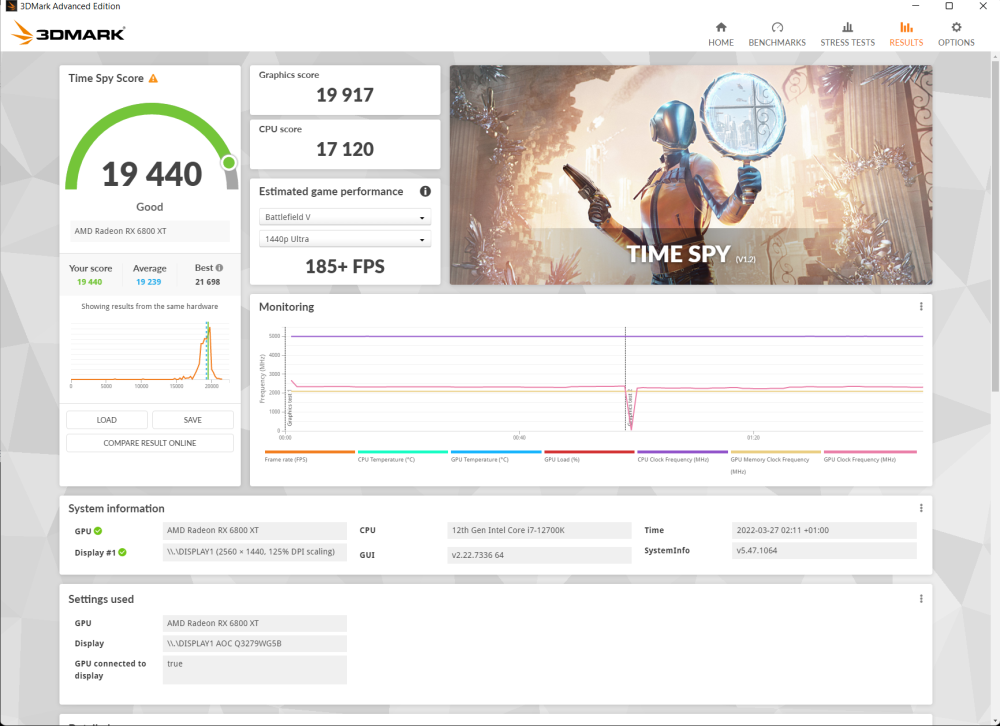Toggle the GPU Load (%) legend
The width and height of the screenshot is (1000, 726).
pos(589,456)
